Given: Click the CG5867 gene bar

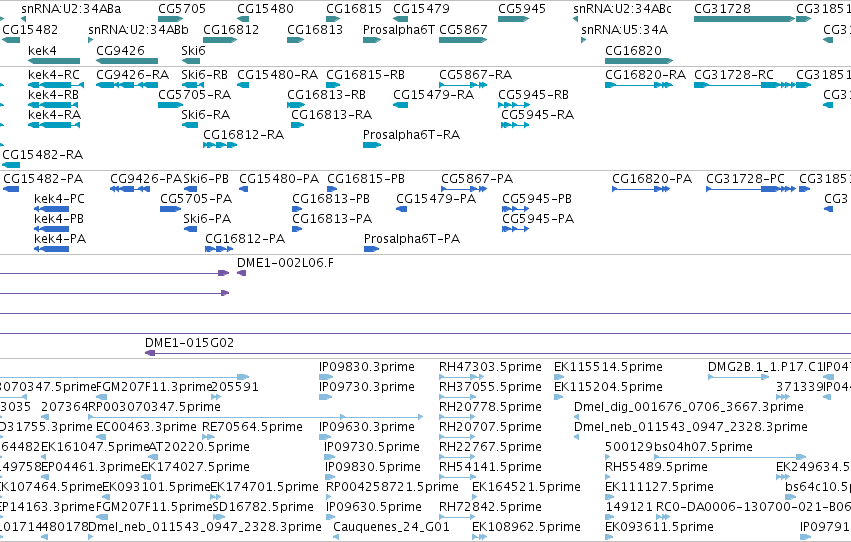Looking at the screenshot, I should pyautogui.click(x=463, y=40).
